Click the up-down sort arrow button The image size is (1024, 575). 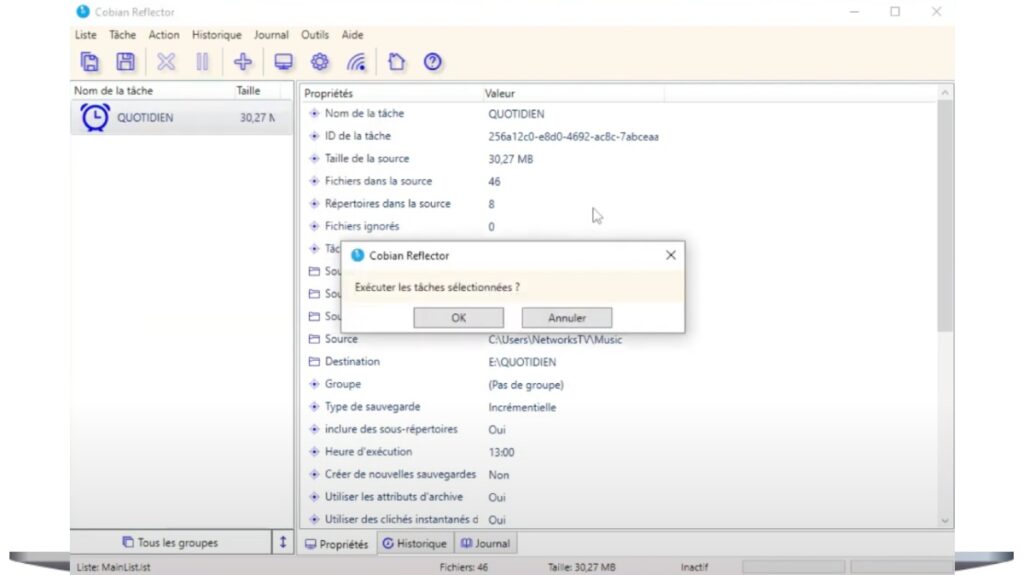pos(283,542)
